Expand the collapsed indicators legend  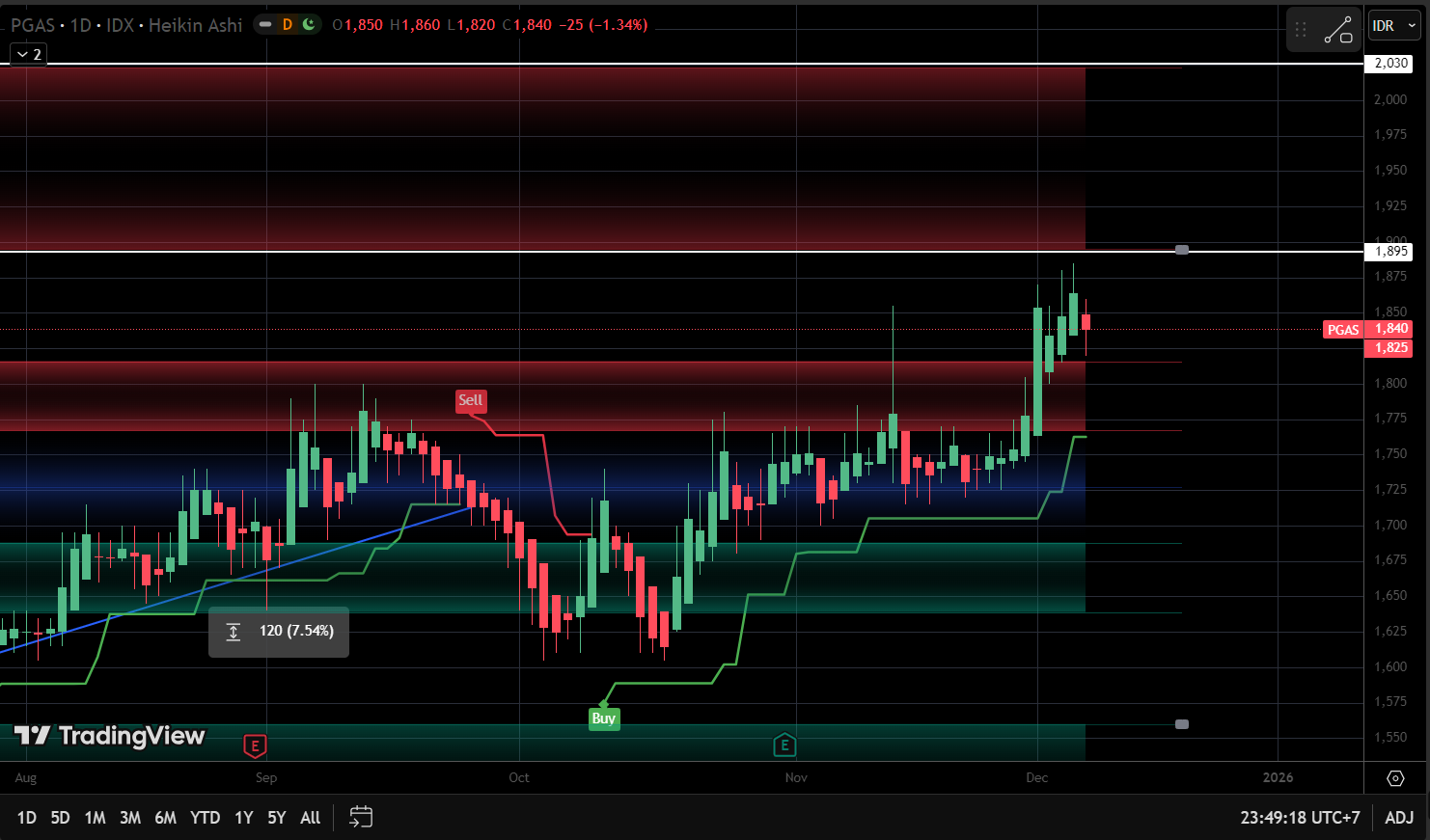pos(28,54)
